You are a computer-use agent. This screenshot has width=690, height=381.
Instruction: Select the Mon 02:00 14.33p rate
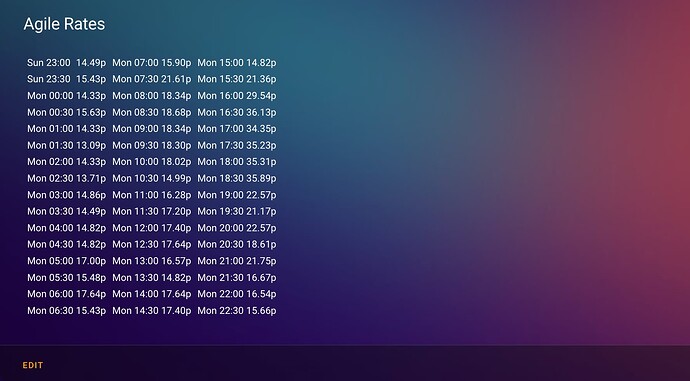(x=66, y=162)
